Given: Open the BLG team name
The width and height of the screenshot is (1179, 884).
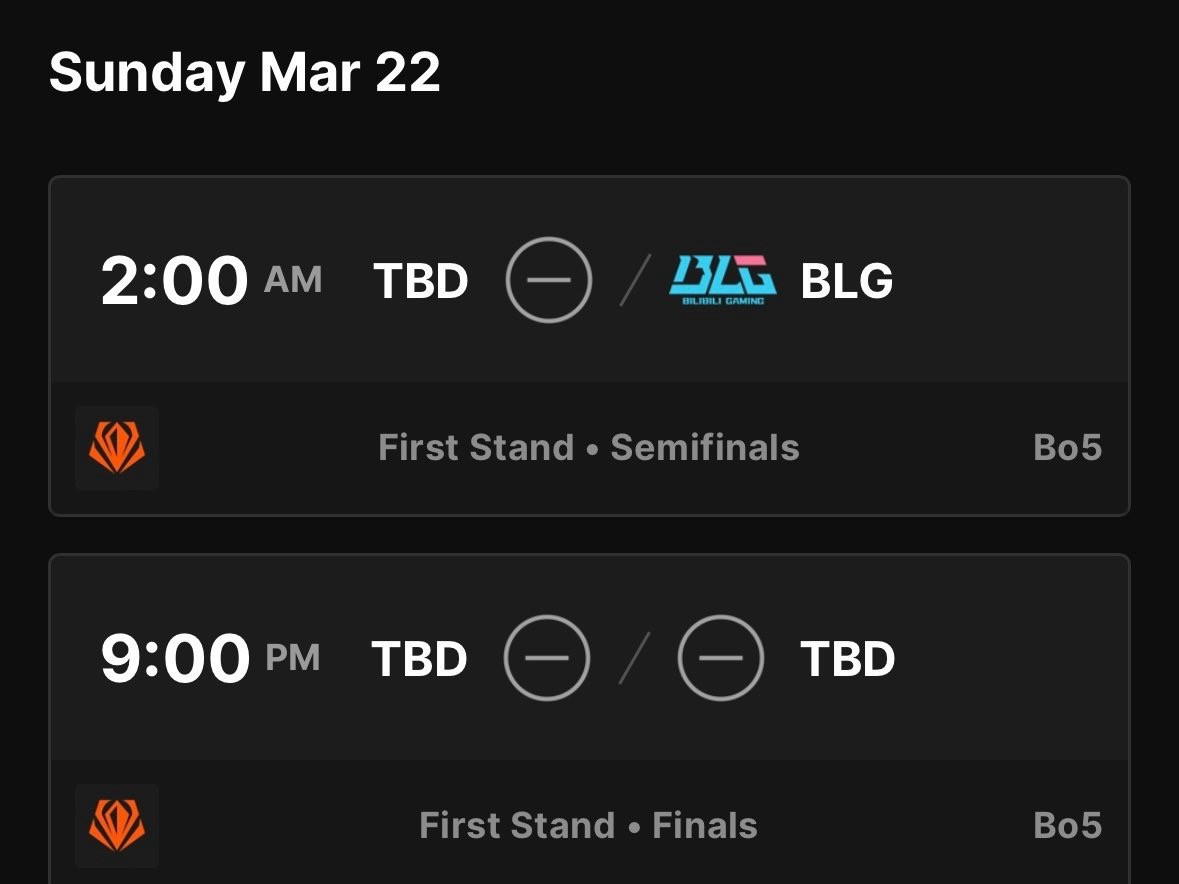Looking at the screenshot, I should tap(846, 282).
